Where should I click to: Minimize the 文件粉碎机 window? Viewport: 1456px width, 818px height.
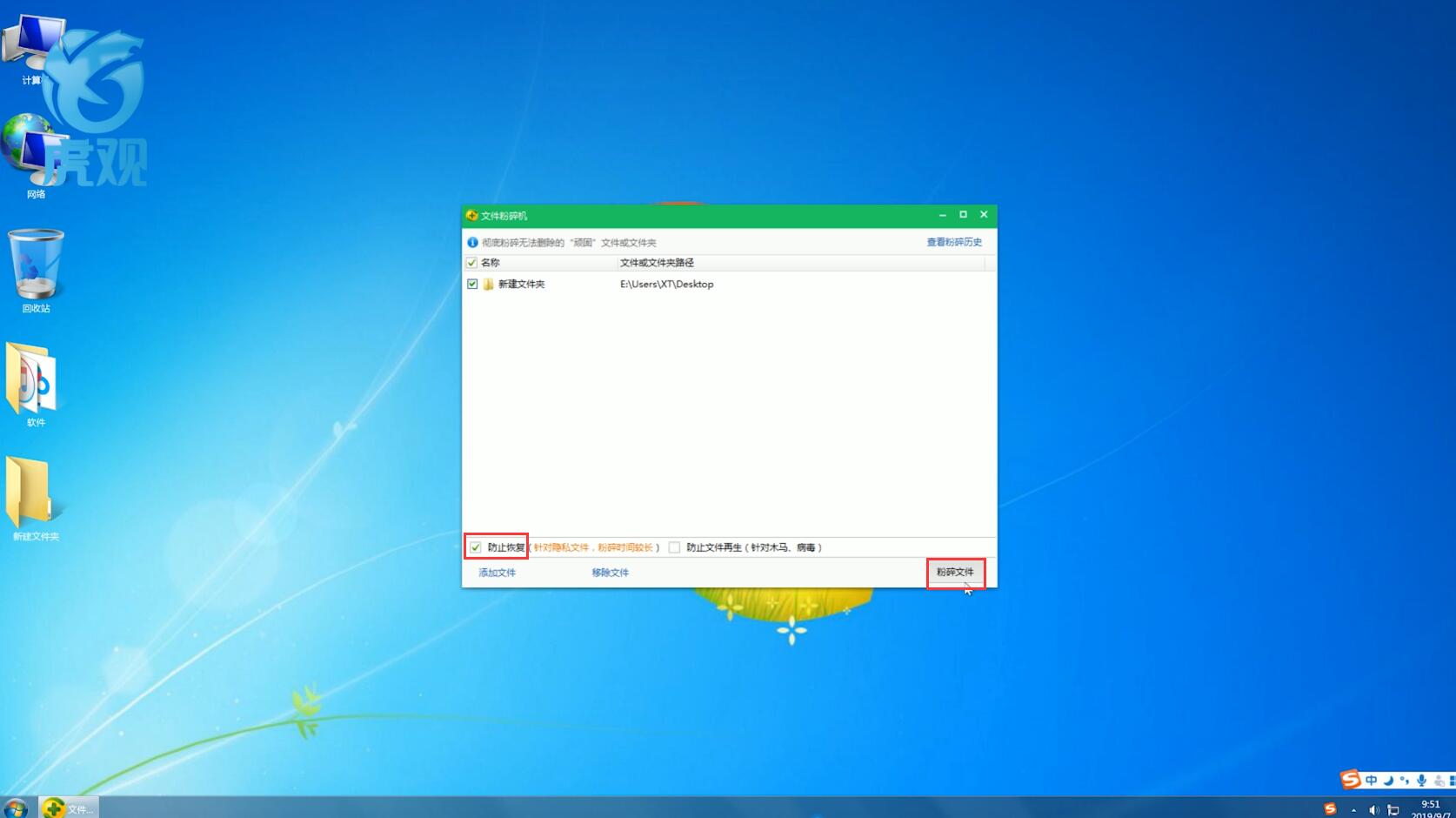coord(942,215)
